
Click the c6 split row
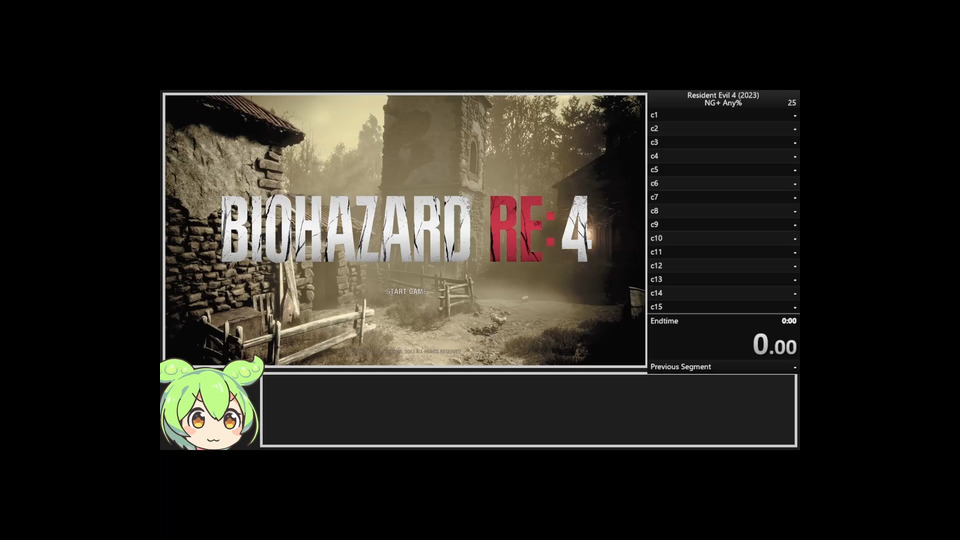(724, 183)
